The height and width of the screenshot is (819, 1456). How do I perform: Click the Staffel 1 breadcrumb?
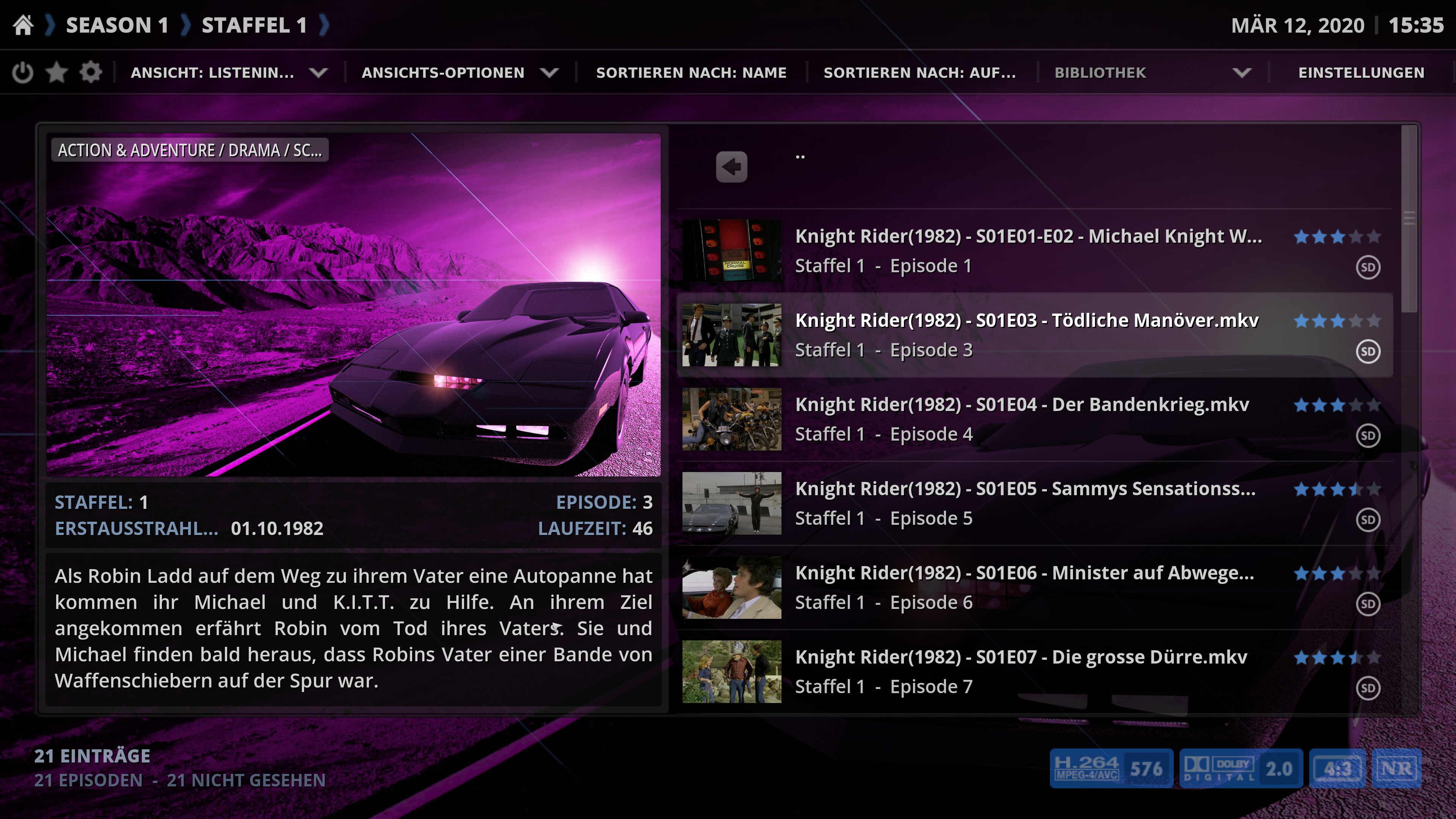(254, 25)
